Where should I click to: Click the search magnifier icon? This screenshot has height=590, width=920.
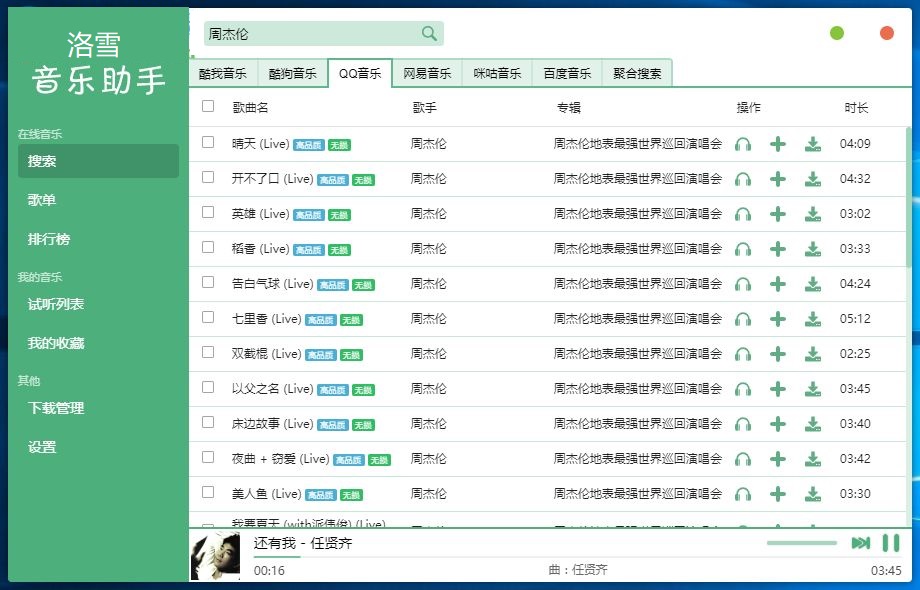[429, 34]
